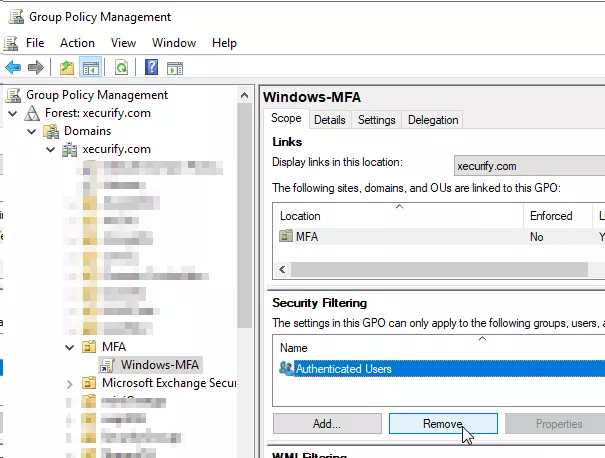The image size is (605, 458).
Task: Sort links by Location column header
Action: [x=399, y=216]
